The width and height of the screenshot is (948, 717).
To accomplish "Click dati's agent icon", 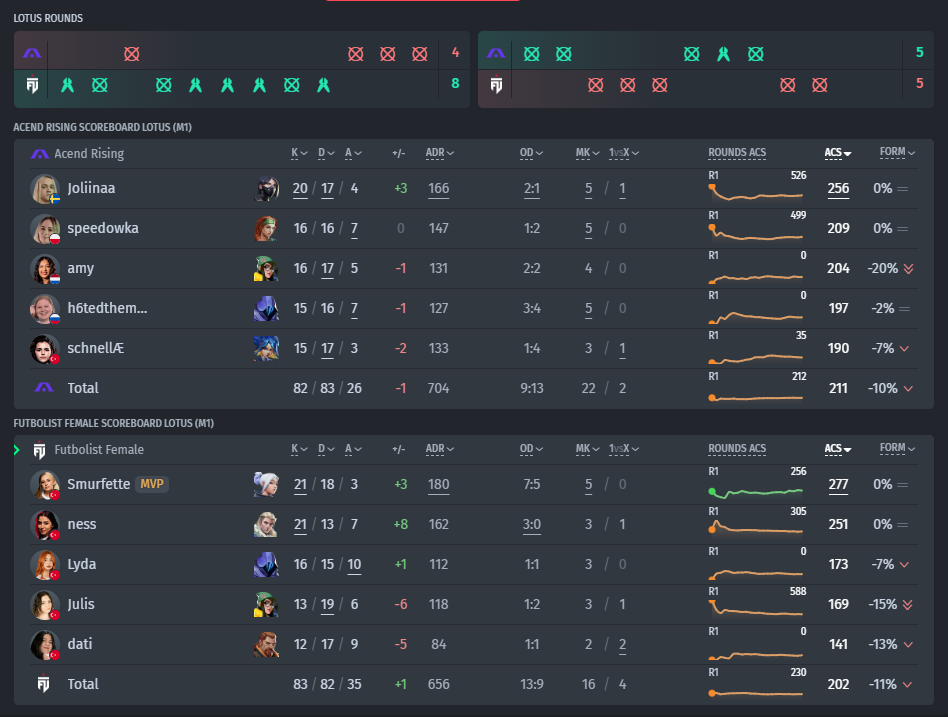I will (266, 644).
